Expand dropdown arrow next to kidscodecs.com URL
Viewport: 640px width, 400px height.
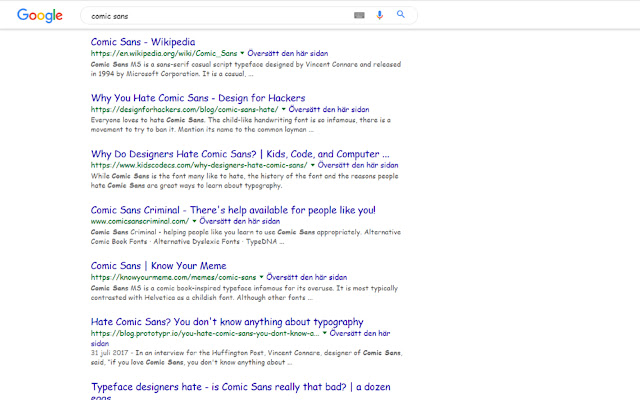click(313, 165)
